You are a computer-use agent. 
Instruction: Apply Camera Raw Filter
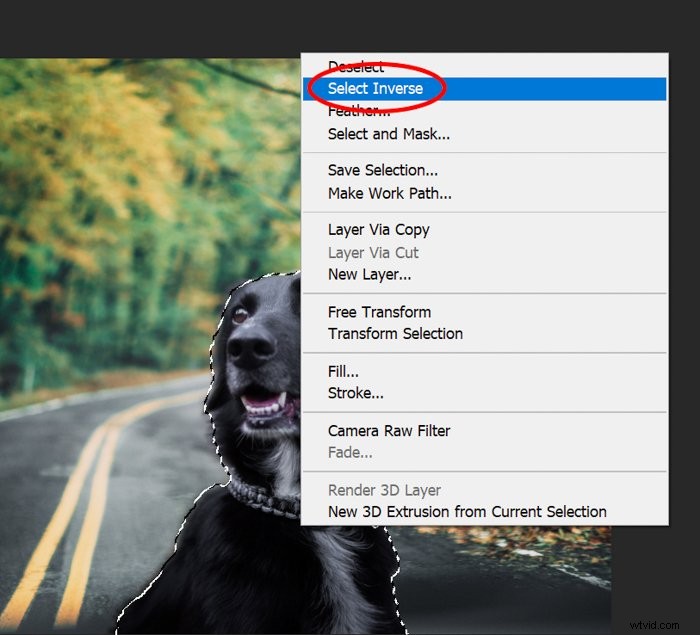coord(484,431)
